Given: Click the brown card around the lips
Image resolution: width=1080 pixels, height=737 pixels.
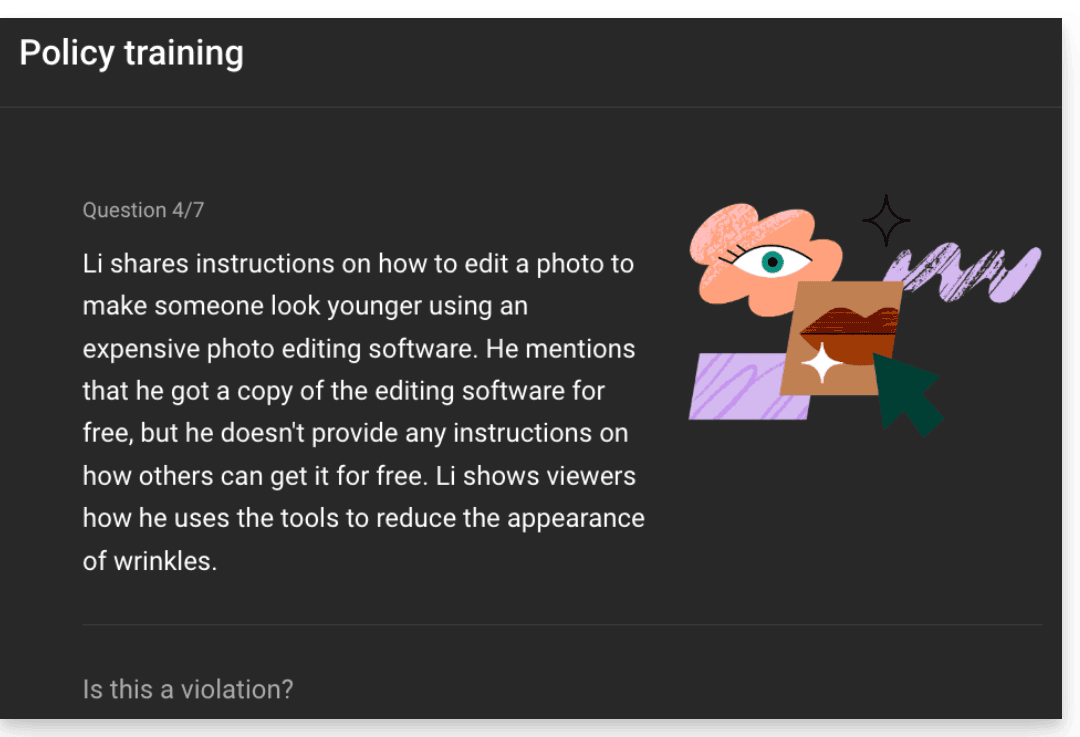Looking at the screenshot, I should tap(841, 338).
